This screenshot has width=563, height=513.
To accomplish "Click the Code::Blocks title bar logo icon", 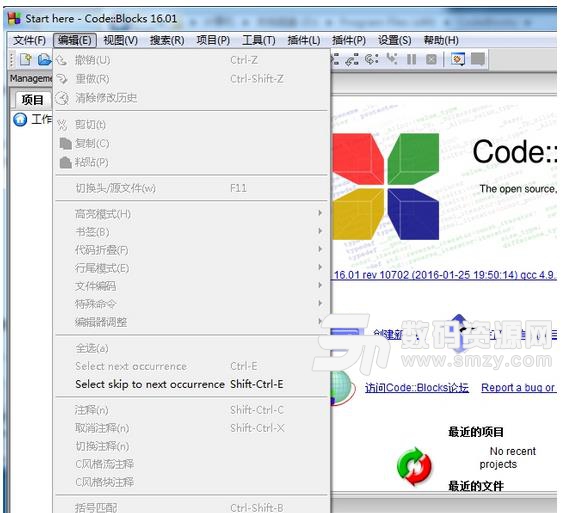I will (14, 19).
